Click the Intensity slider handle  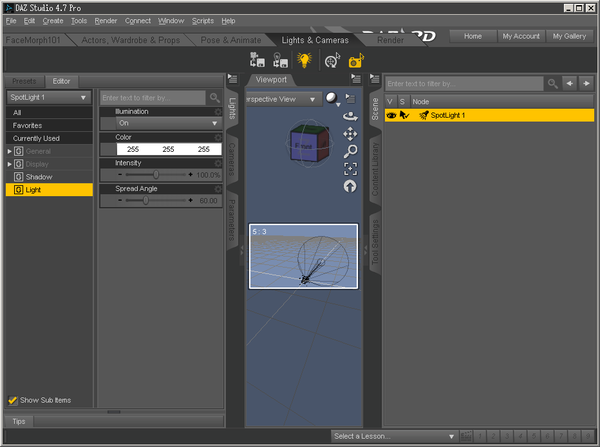point(156,175)
